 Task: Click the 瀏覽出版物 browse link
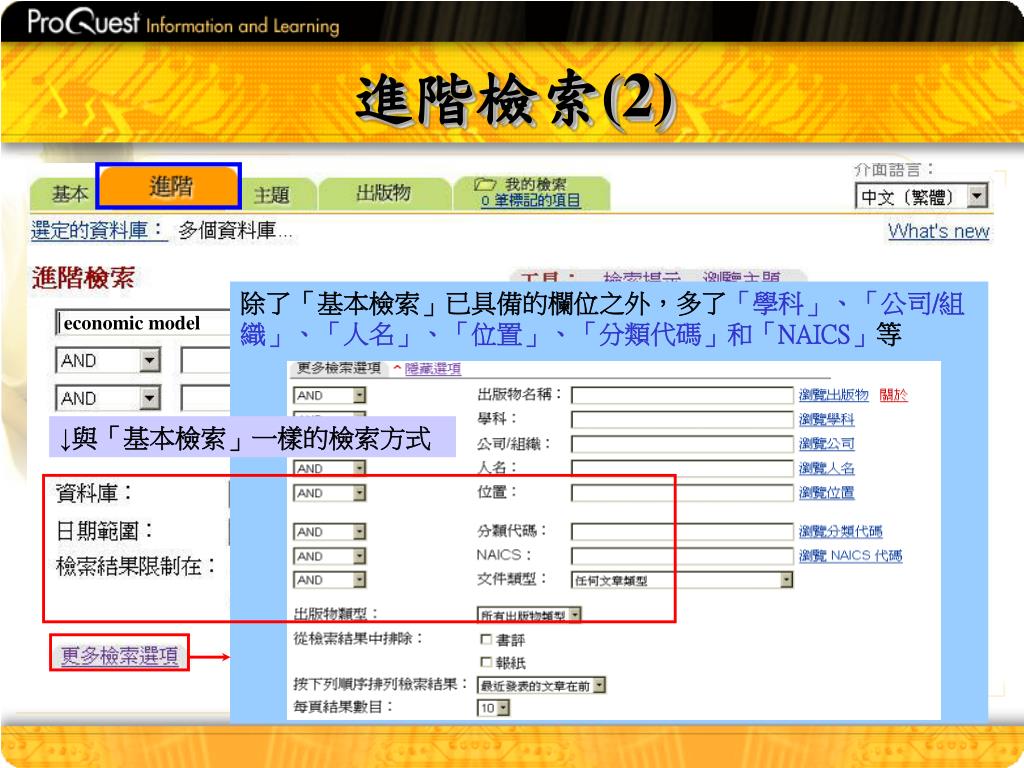click(833, 395)
